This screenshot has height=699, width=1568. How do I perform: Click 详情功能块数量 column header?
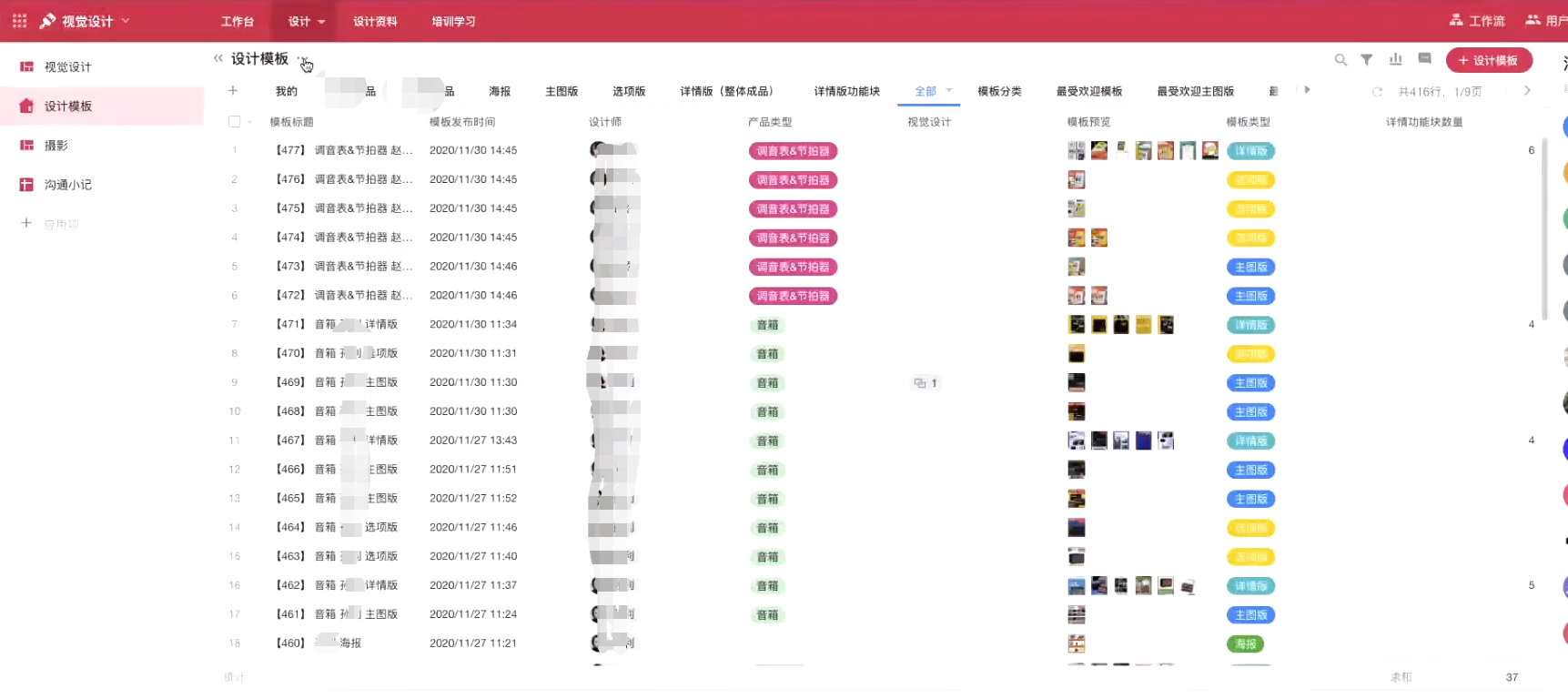click(x=1424, y=122)
